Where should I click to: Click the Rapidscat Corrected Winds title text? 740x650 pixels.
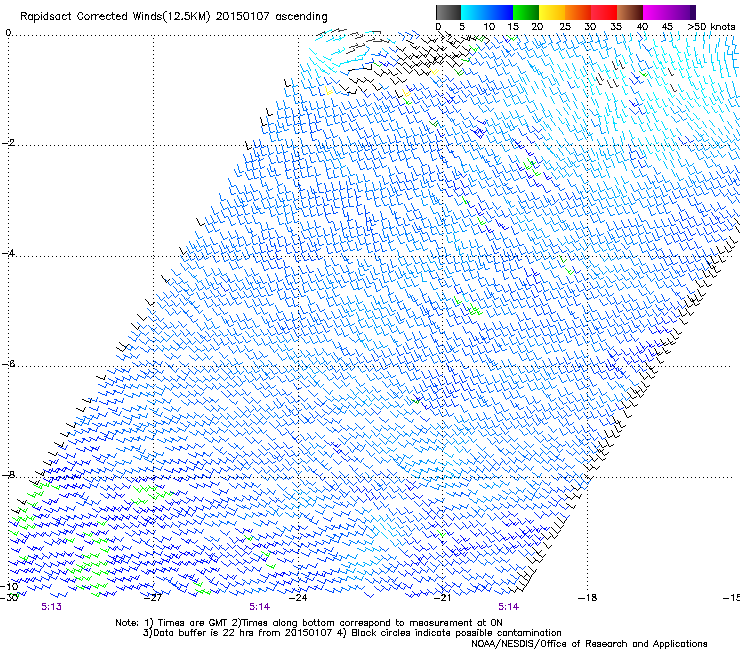tap(174, 17)
